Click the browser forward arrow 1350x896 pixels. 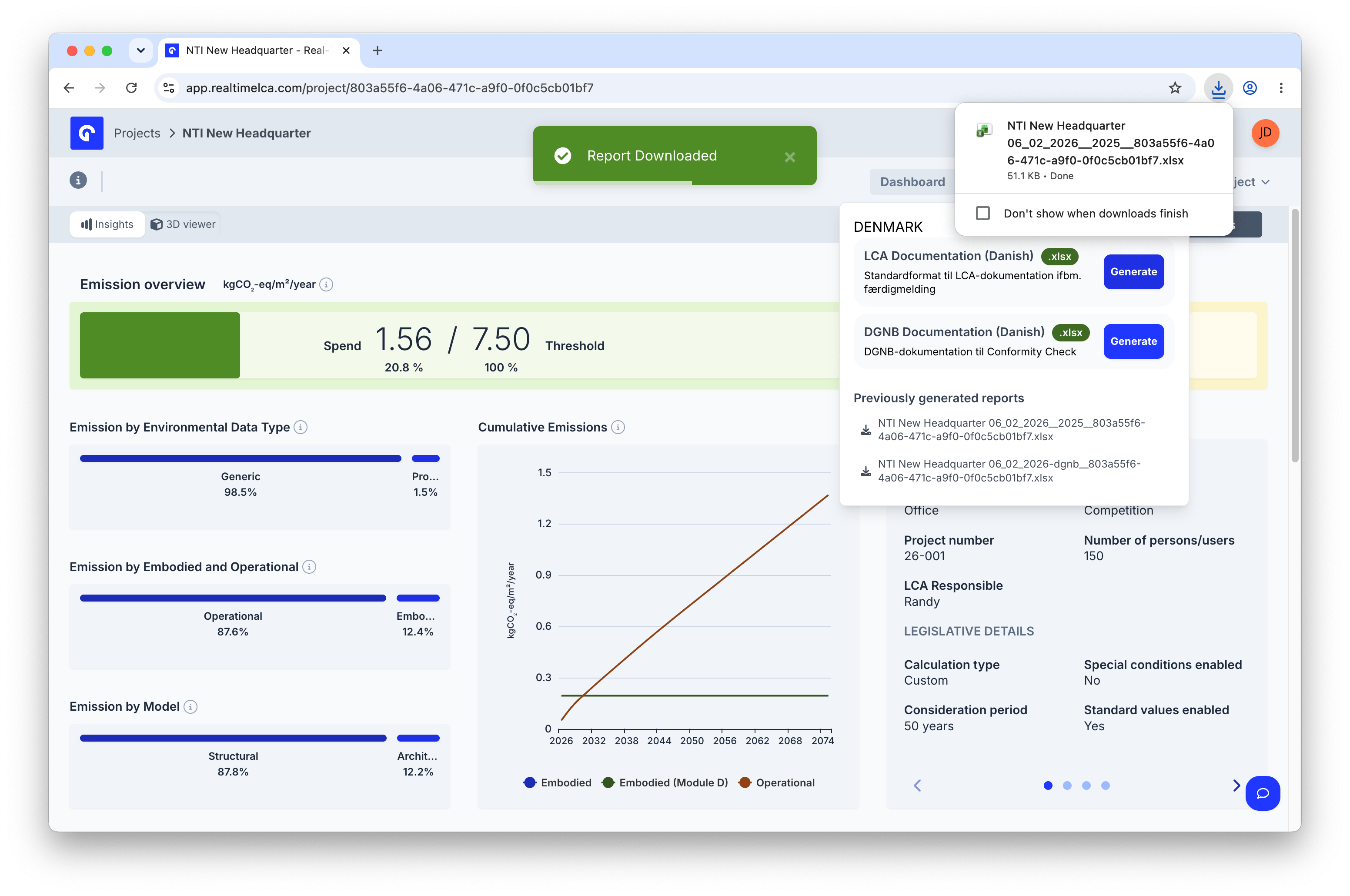[x=100, y=88]
